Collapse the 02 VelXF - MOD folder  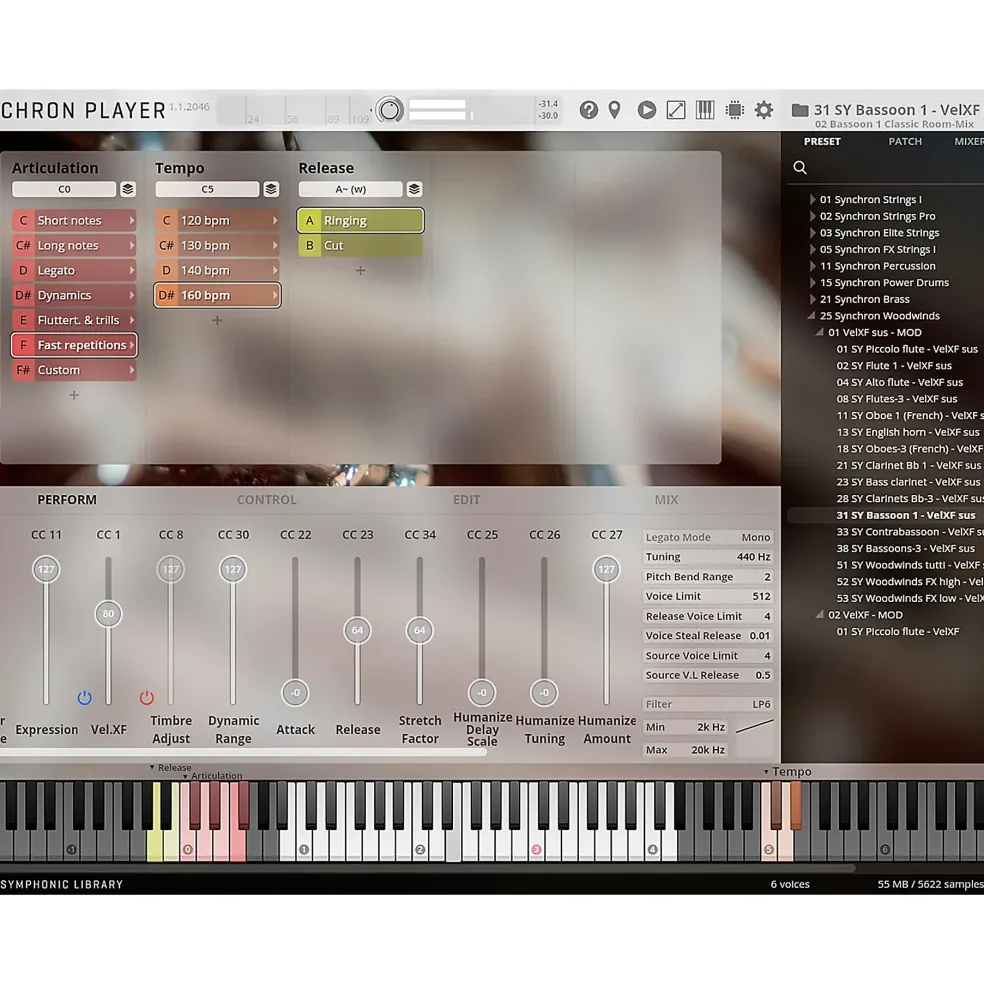[x=820, y=615]
